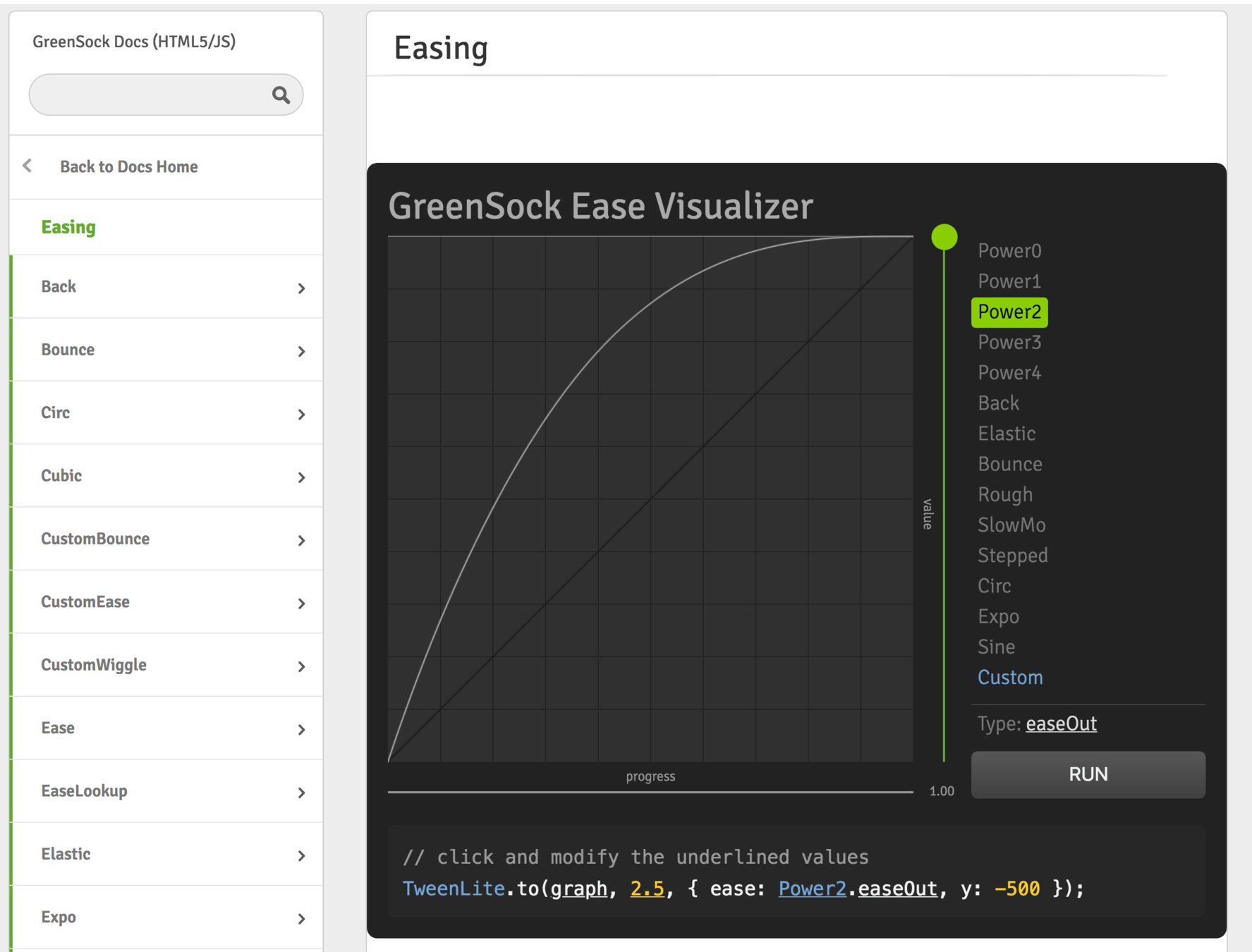
Task: Choose SlowMo ease in visualizer
Action: pyautogui.click(x=1011, y=525)
